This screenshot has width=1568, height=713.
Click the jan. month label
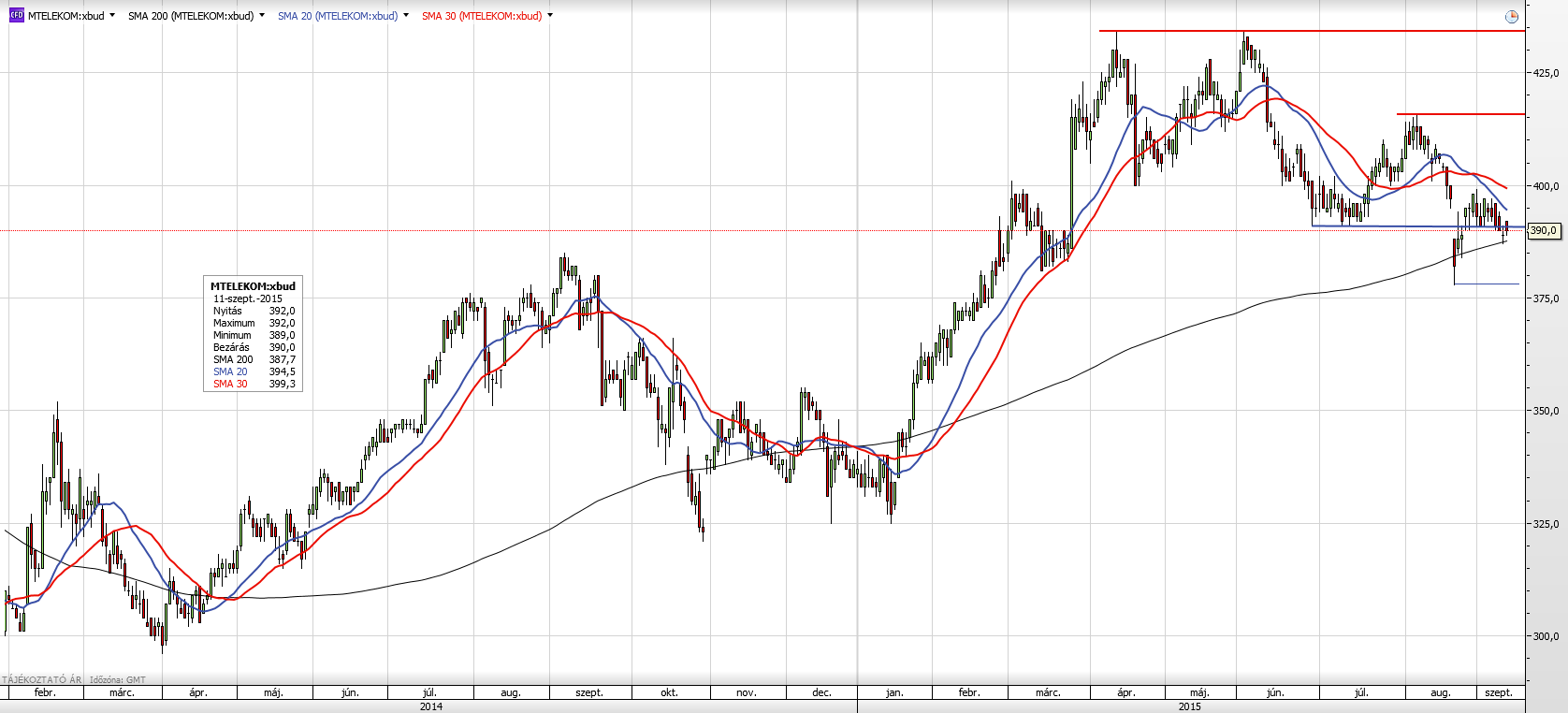tap(894, 692)
